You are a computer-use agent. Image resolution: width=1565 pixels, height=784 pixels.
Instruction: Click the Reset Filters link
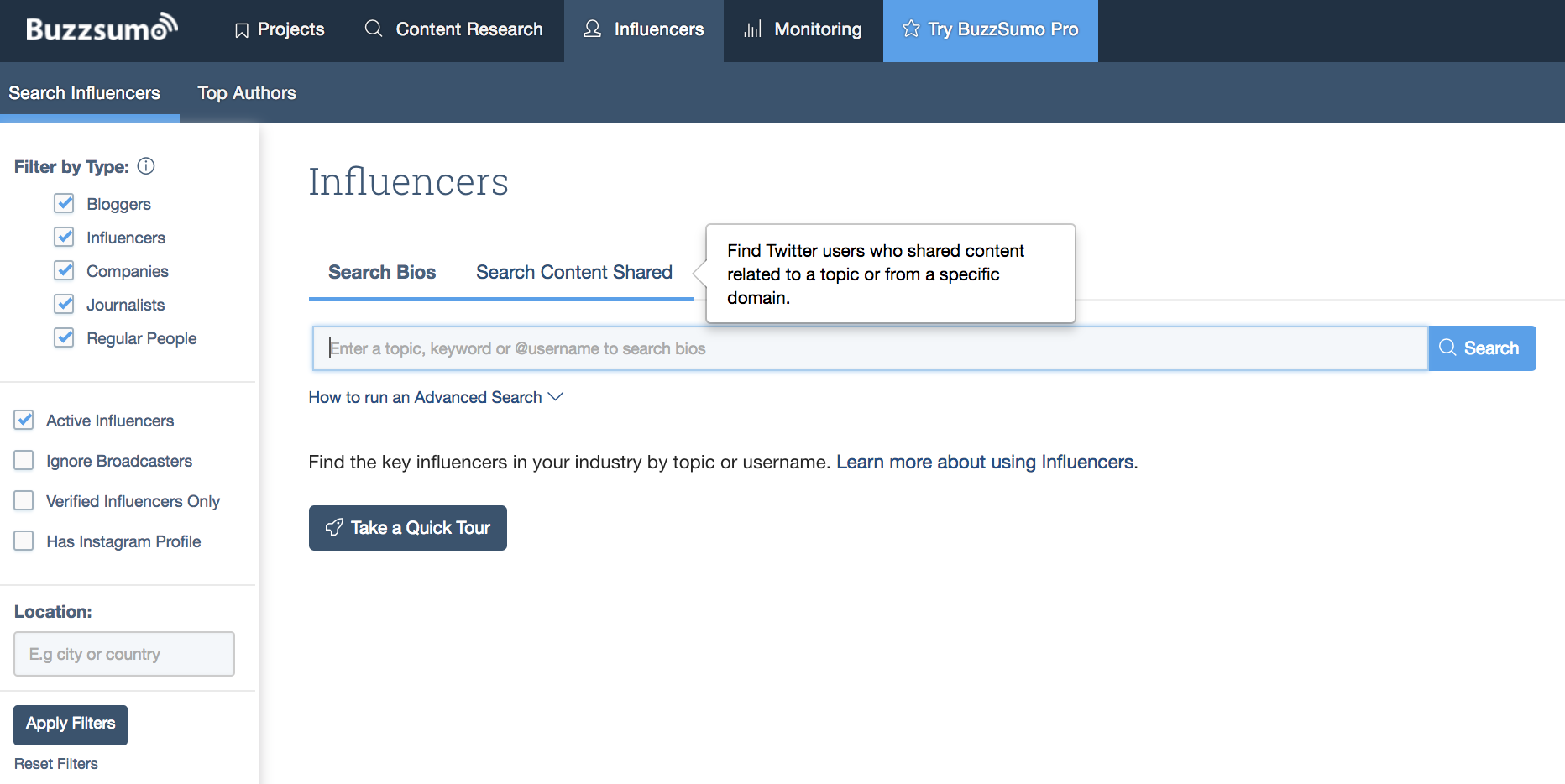[x=56, y=764]
